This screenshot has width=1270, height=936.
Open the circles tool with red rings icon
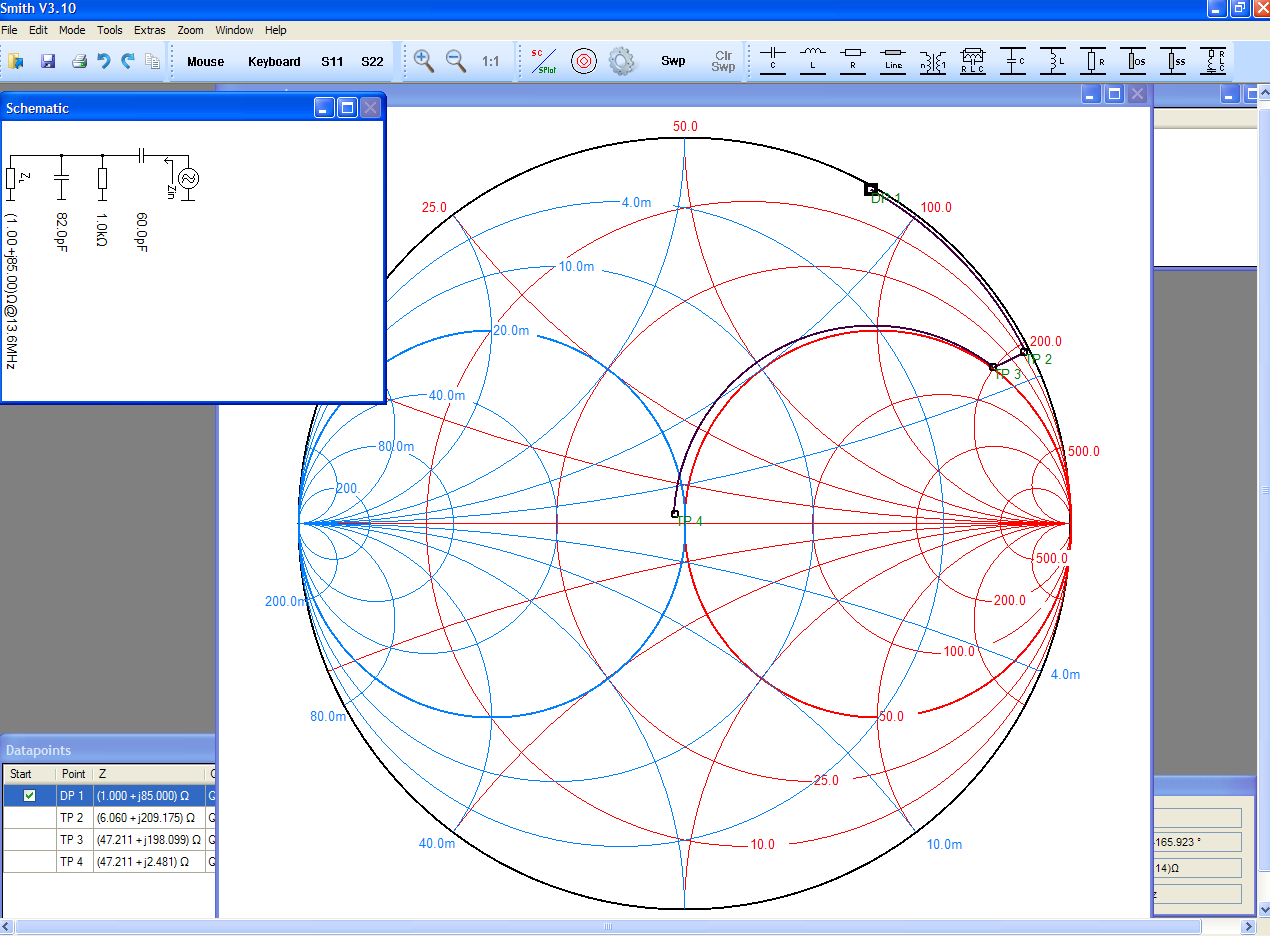584,61
